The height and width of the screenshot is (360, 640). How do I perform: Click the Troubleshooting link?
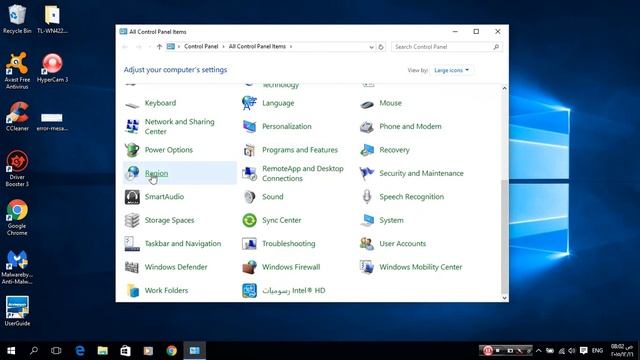click(289, 244)
